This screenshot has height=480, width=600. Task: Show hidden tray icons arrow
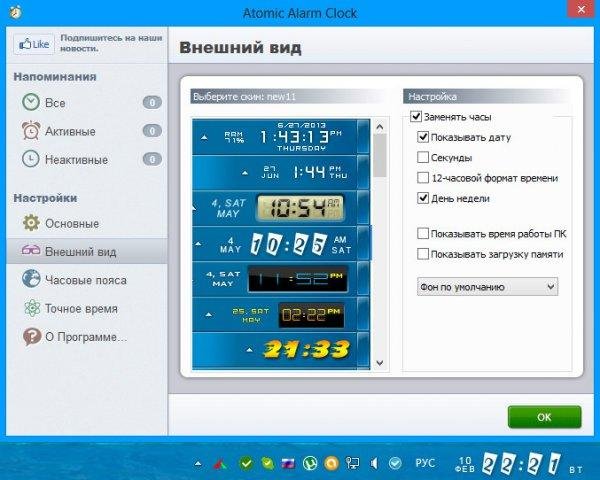click(x=198, y=464)
